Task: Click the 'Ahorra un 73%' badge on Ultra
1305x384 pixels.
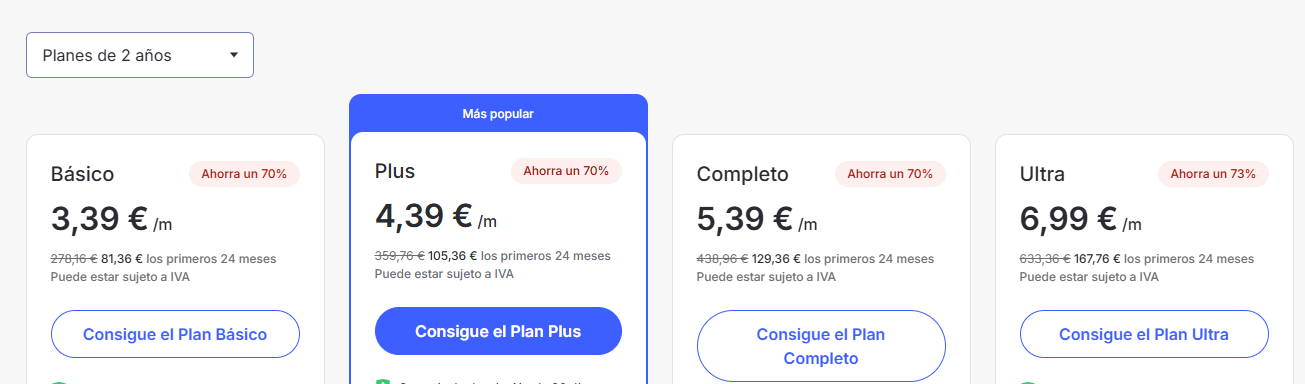Action: [x=1213, y=174]
